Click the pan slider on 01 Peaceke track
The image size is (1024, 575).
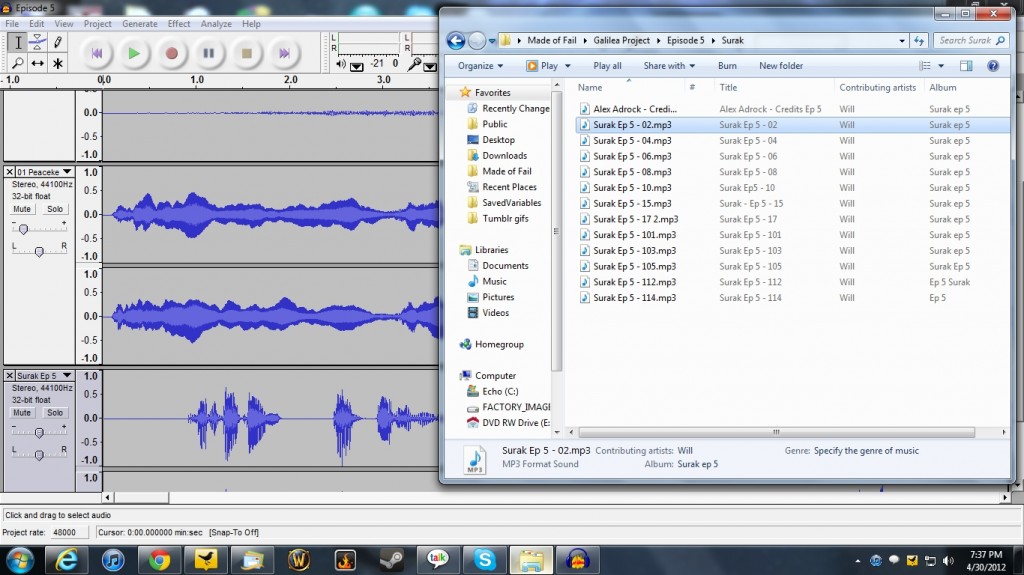pyautogui.click(x=39, y=252)
